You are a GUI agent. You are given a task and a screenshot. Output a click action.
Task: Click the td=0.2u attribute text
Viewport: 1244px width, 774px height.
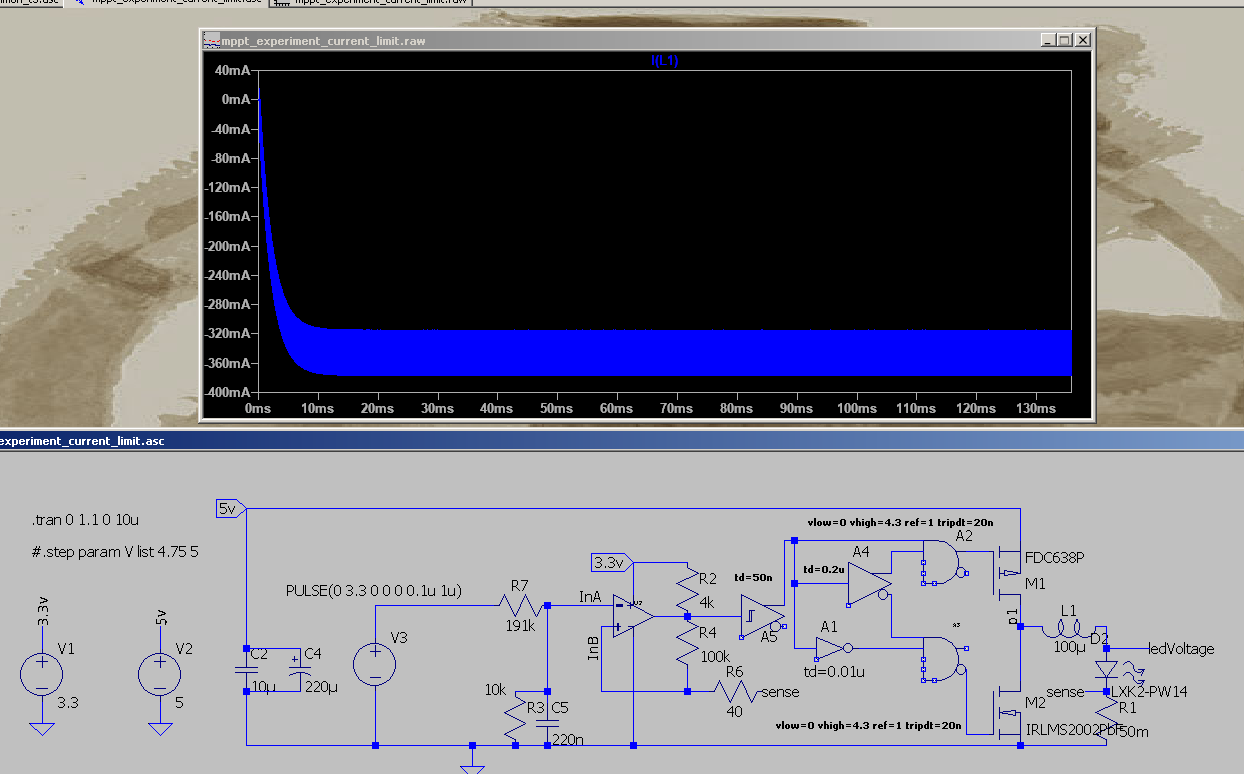coord(824,569)
